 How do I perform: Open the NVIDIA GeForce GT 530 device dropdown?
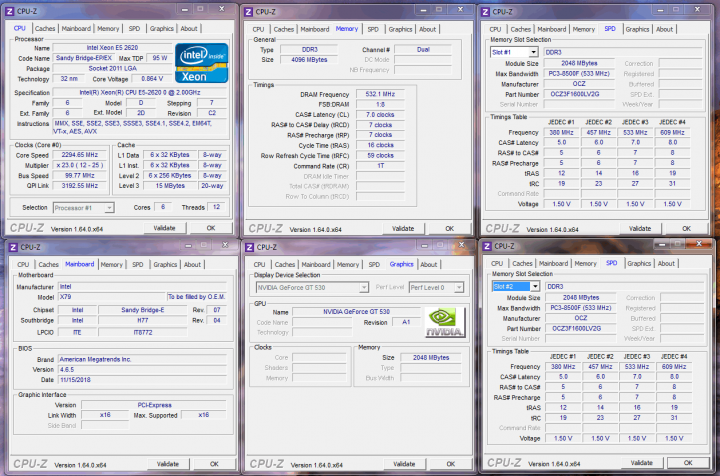coord(364,288)
